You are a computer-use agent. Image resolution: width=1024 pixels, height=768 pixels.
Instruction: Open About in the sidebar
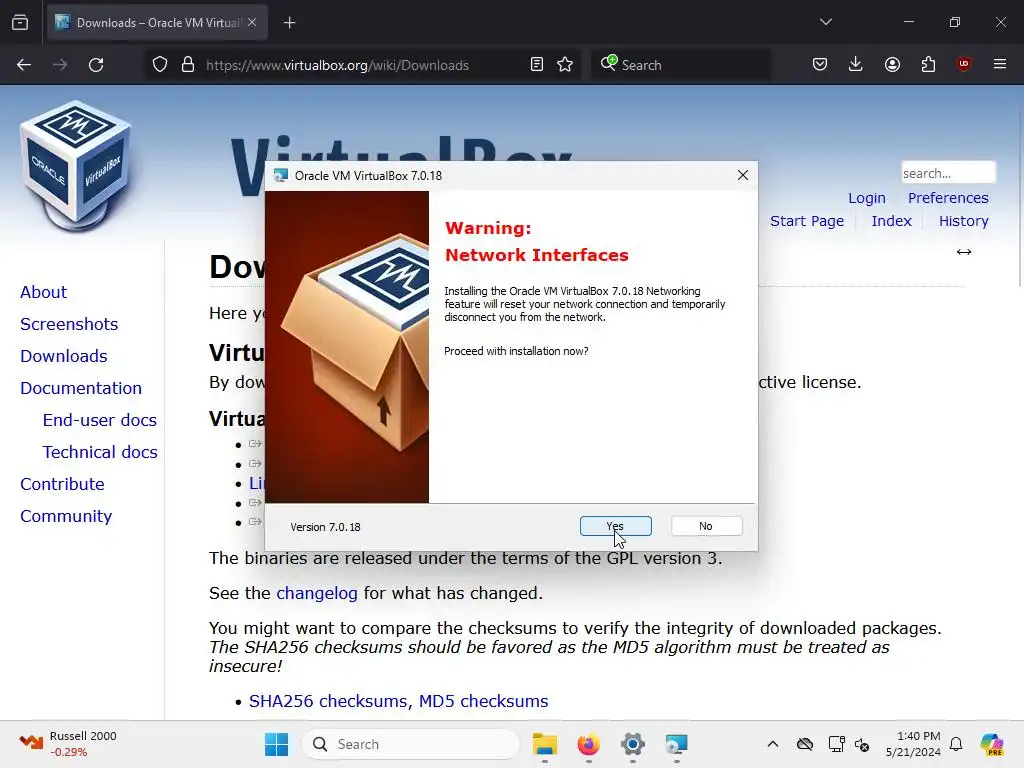point(43,292)
